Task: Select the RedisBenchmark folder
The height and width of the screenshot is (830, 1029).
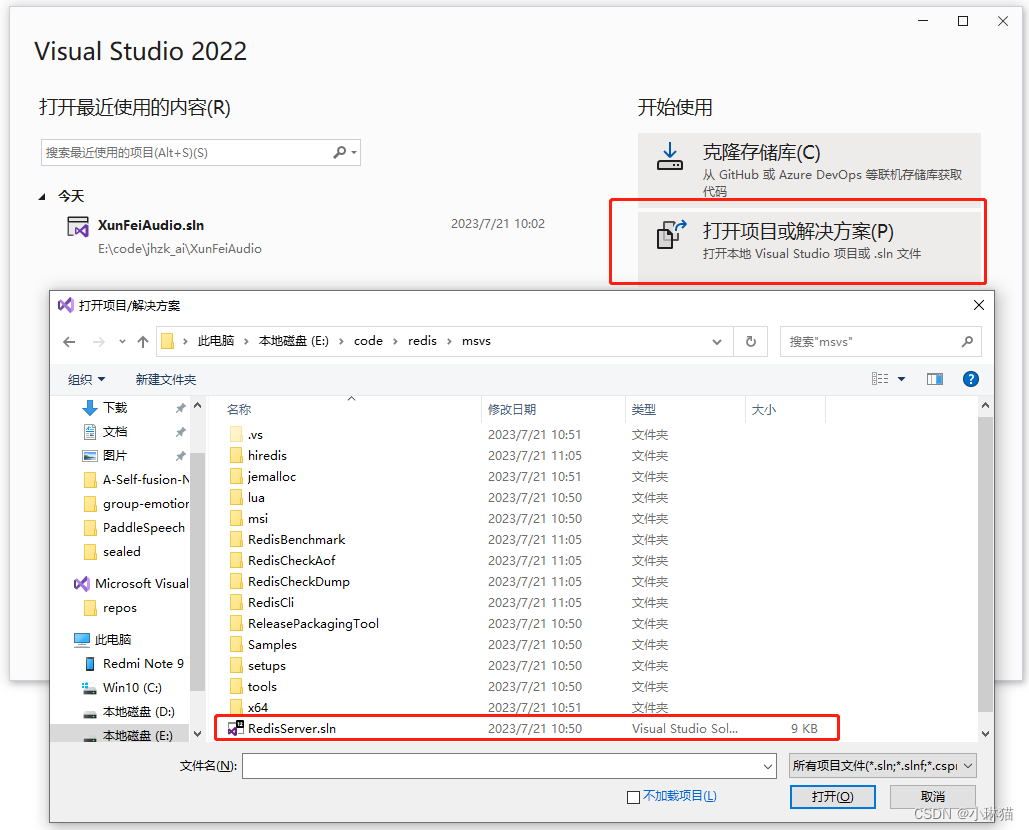Action: [297, 539]
